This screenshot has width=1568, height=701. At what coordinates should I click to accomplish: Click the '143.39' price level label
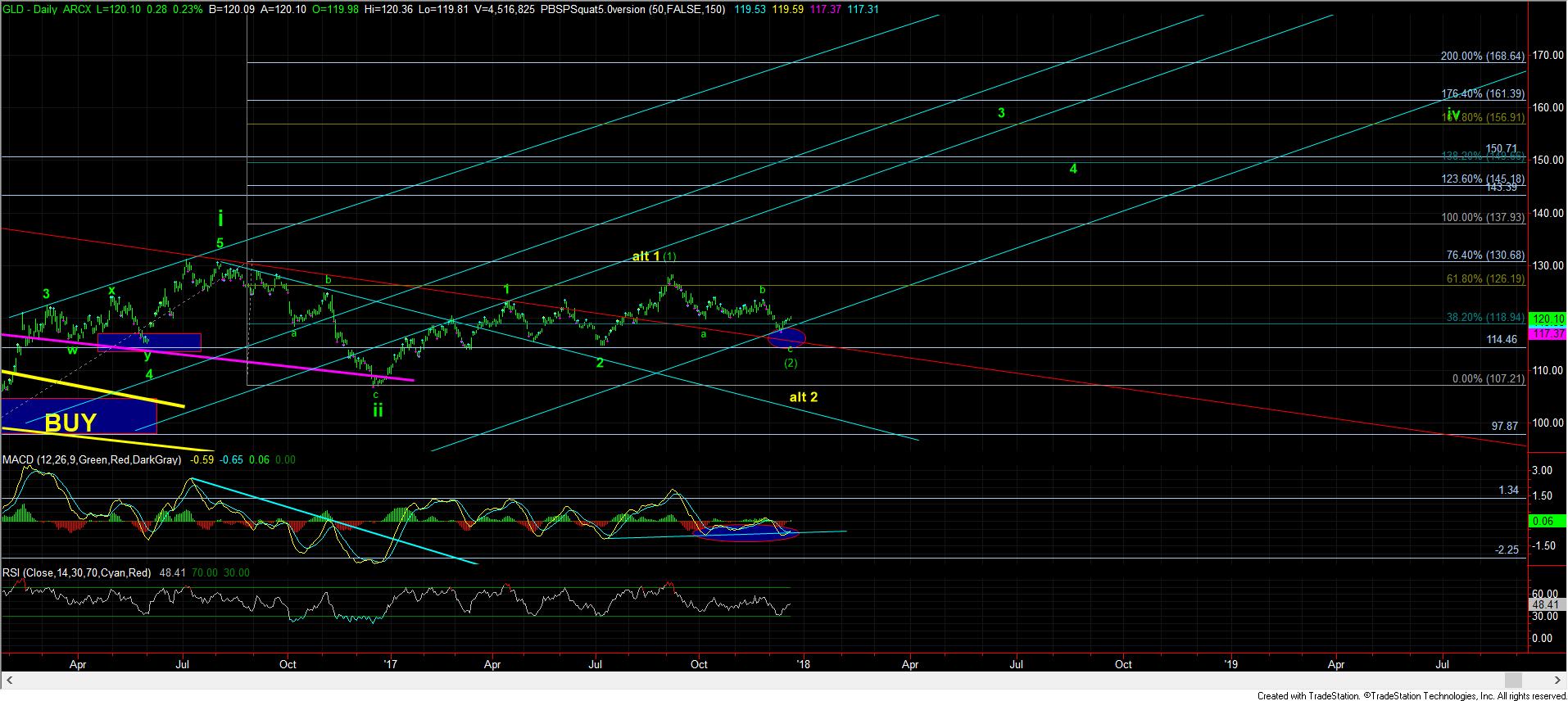point(1502,188)
